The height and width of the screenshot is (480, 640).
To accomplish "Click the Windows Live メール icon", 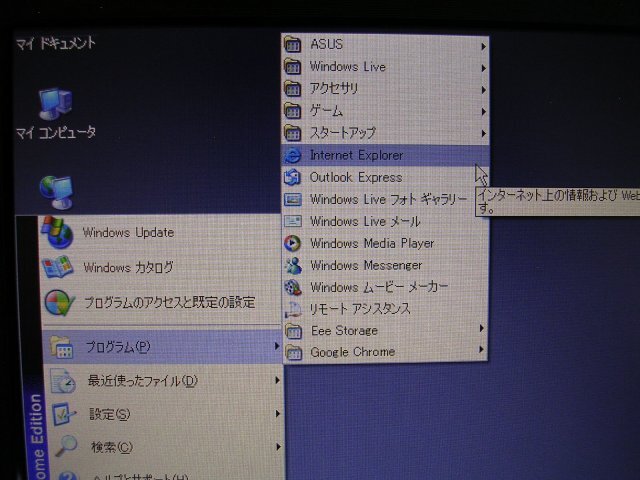I will (293, 221).
